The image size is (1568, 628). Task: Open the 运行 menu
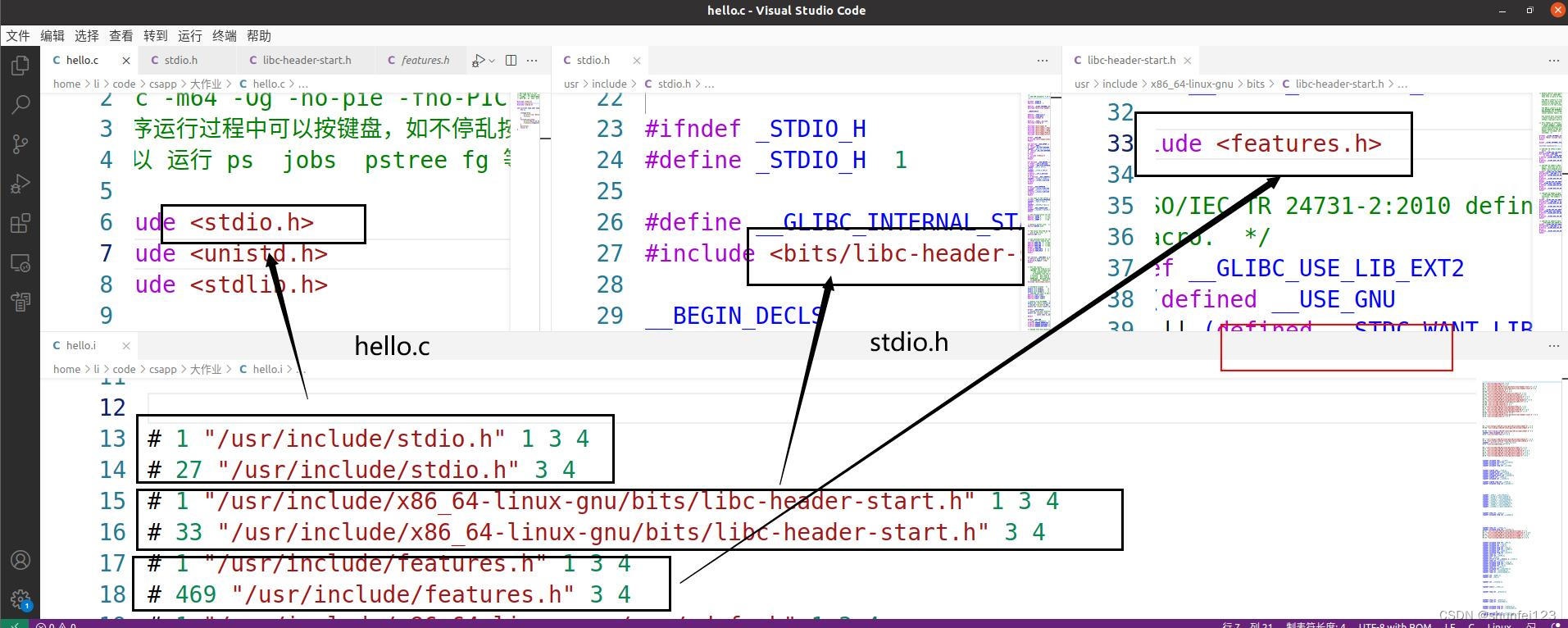189,36
